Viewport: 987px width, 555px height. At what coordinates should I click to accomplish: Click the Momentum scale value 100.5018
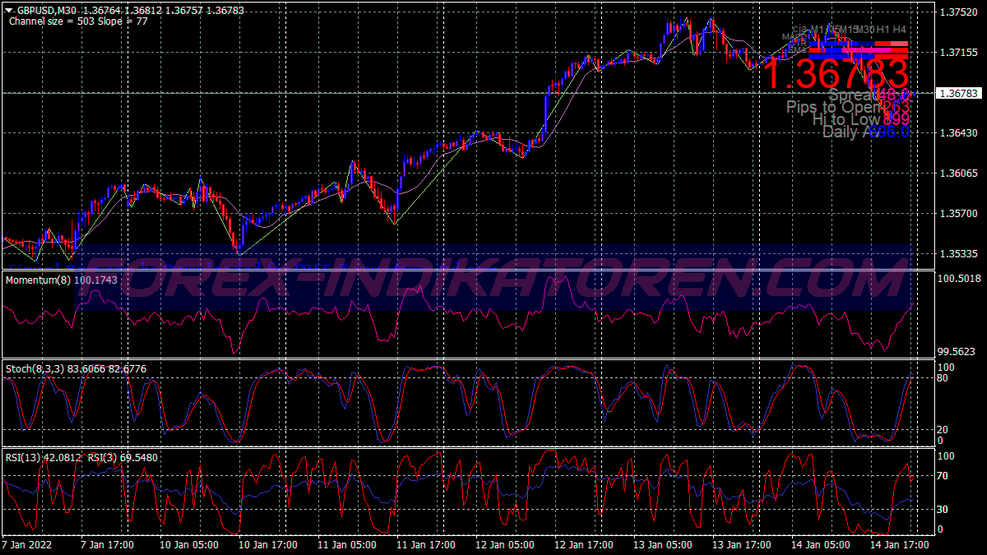[x=959, y=278]
